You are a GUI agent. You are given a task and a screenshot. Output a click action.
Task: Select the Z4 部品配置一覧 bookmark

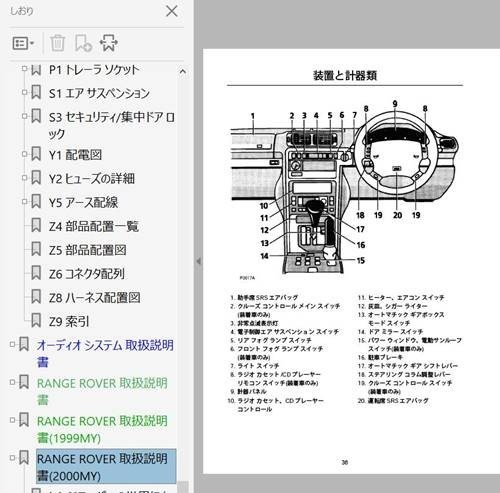94,226
